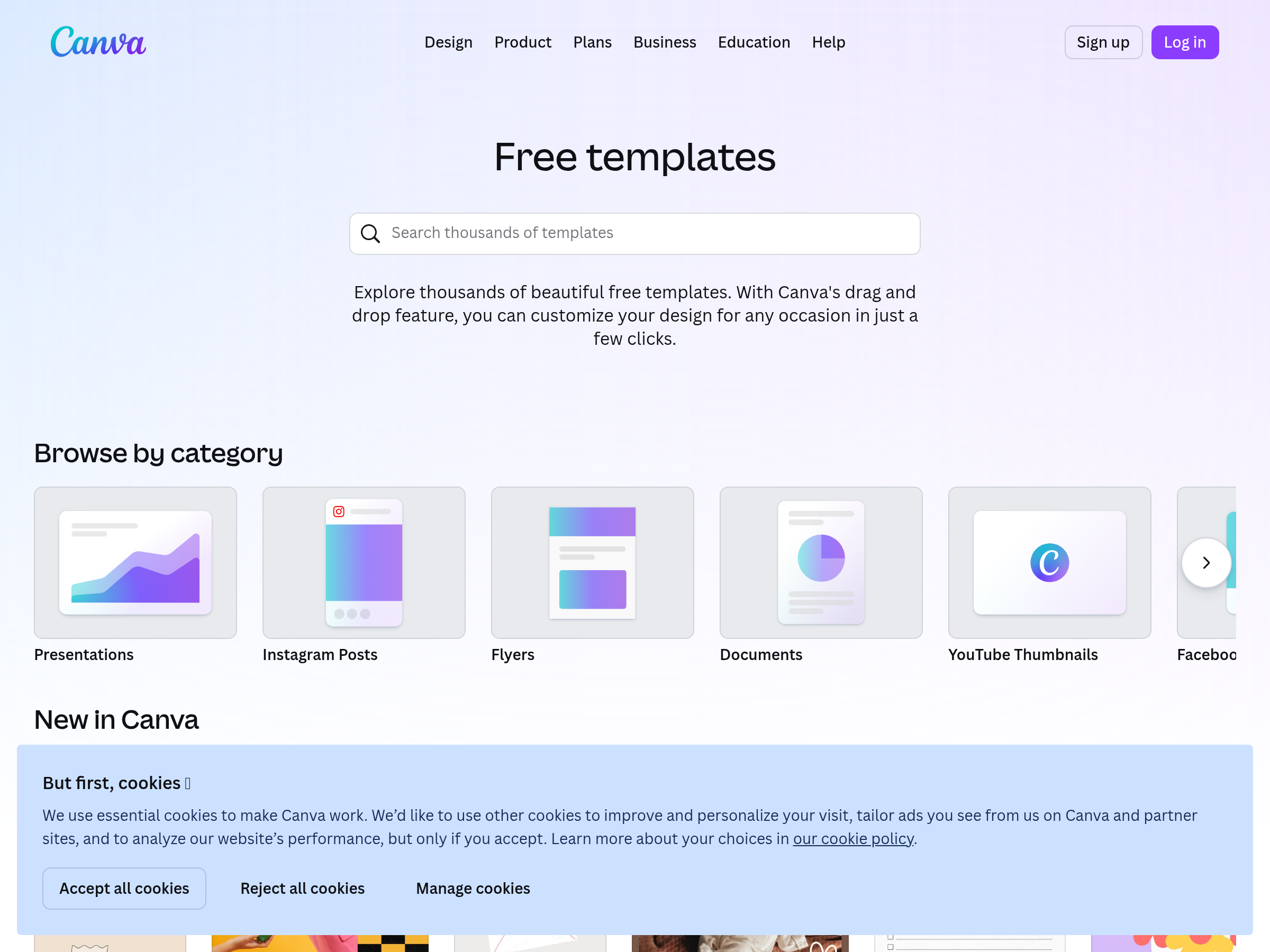
Task: Open the Presentations category thumbnail
Action: tap(135, 562)
